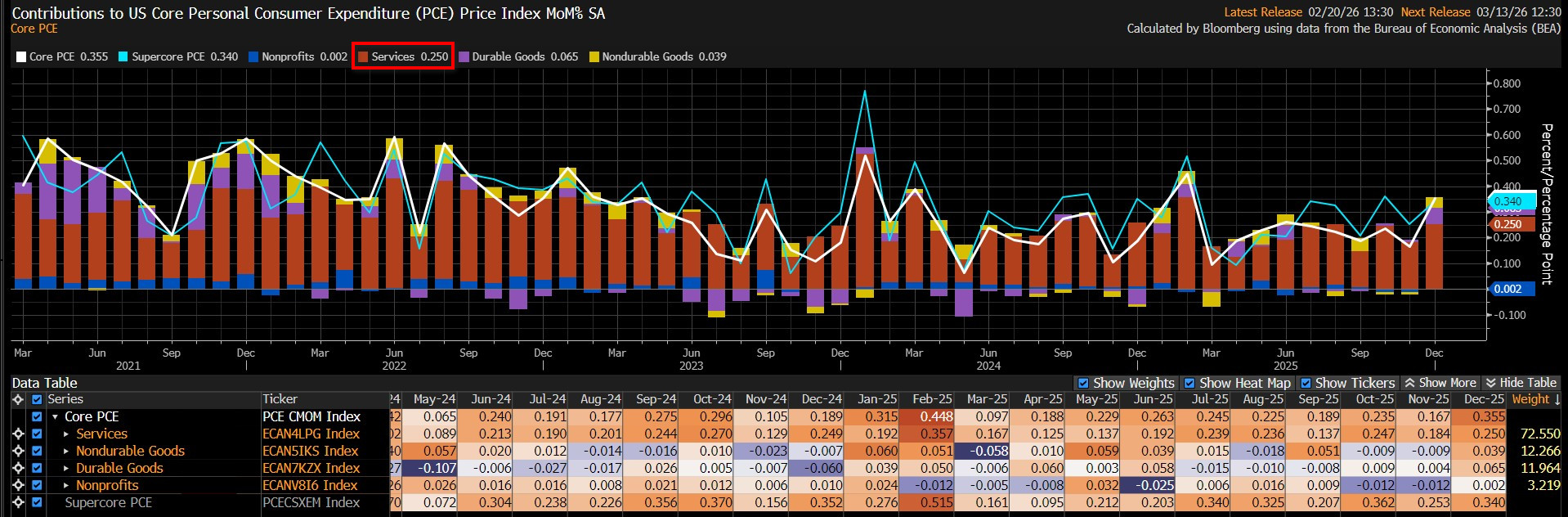Expand the Services series row

(66, 434)
